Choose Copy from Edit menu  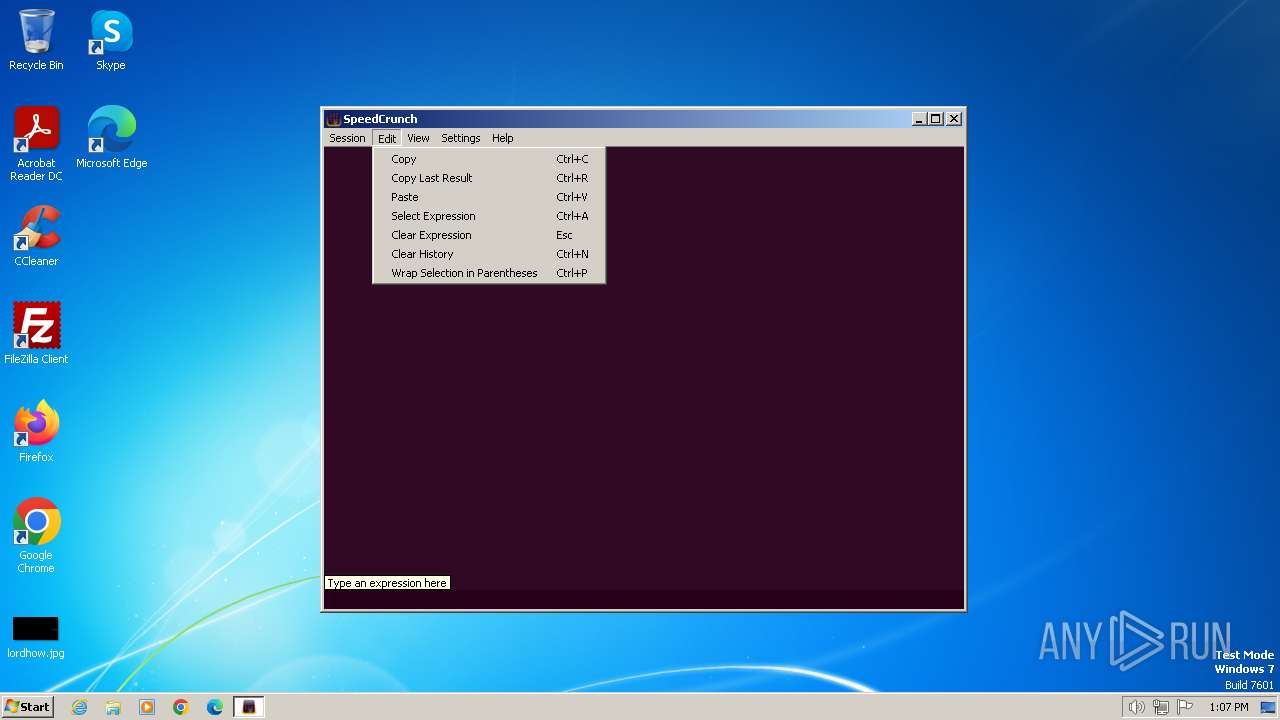489,159
